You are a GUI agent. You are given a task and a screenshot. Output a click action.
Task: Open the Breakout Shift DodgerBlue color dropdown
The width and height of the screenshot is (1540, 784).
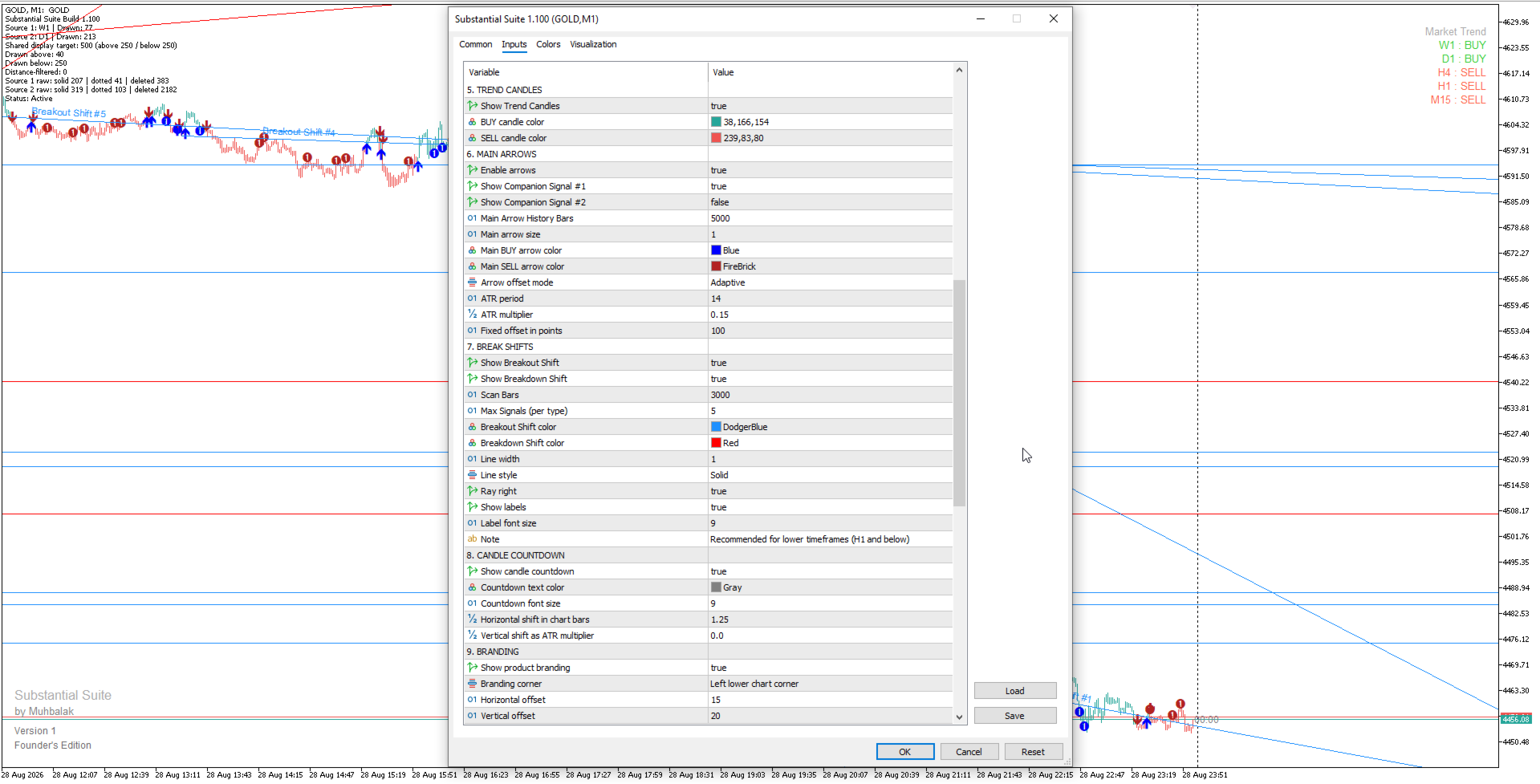pyautogui.click(x=831, y=427)
